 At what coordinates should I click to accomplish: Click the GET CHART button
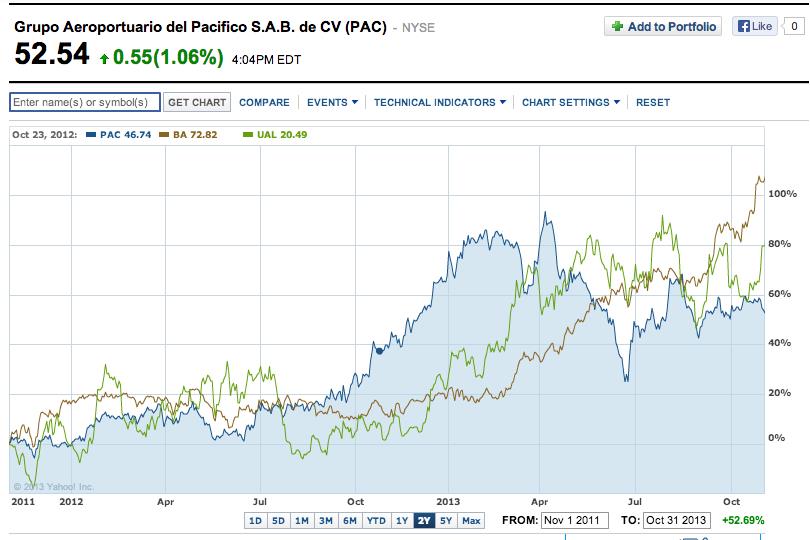click(x=197, y=102)
